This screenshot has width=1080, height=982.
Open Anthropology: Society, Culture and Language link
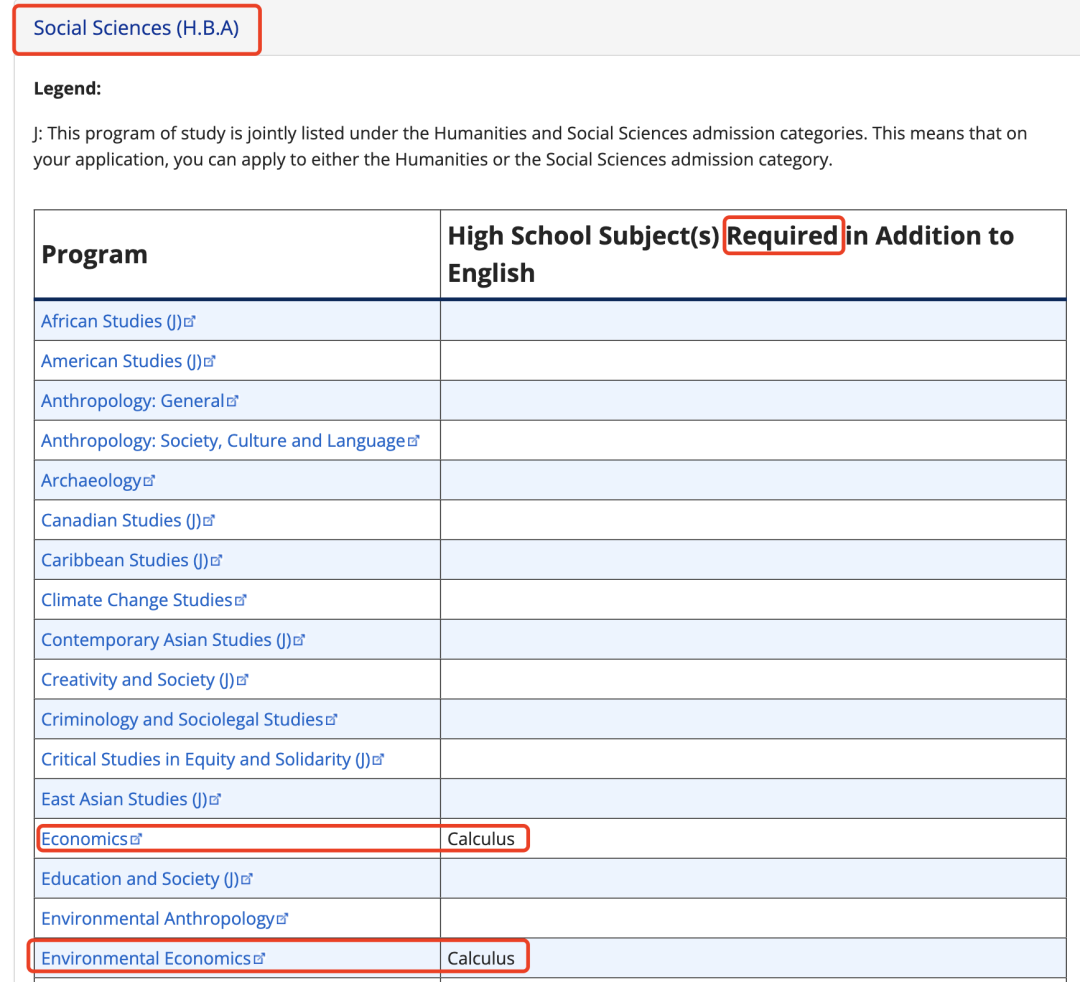point(222,441)
